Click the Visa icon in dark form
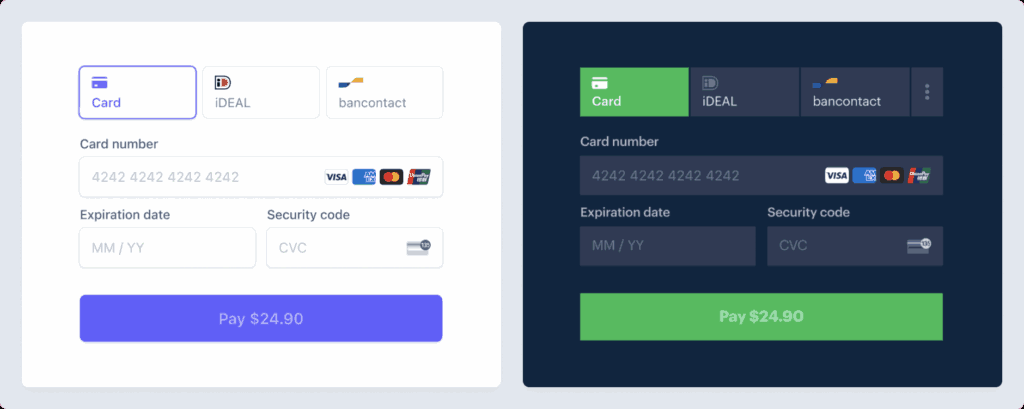Screen dimensions: 1024x409 point(836,176)
